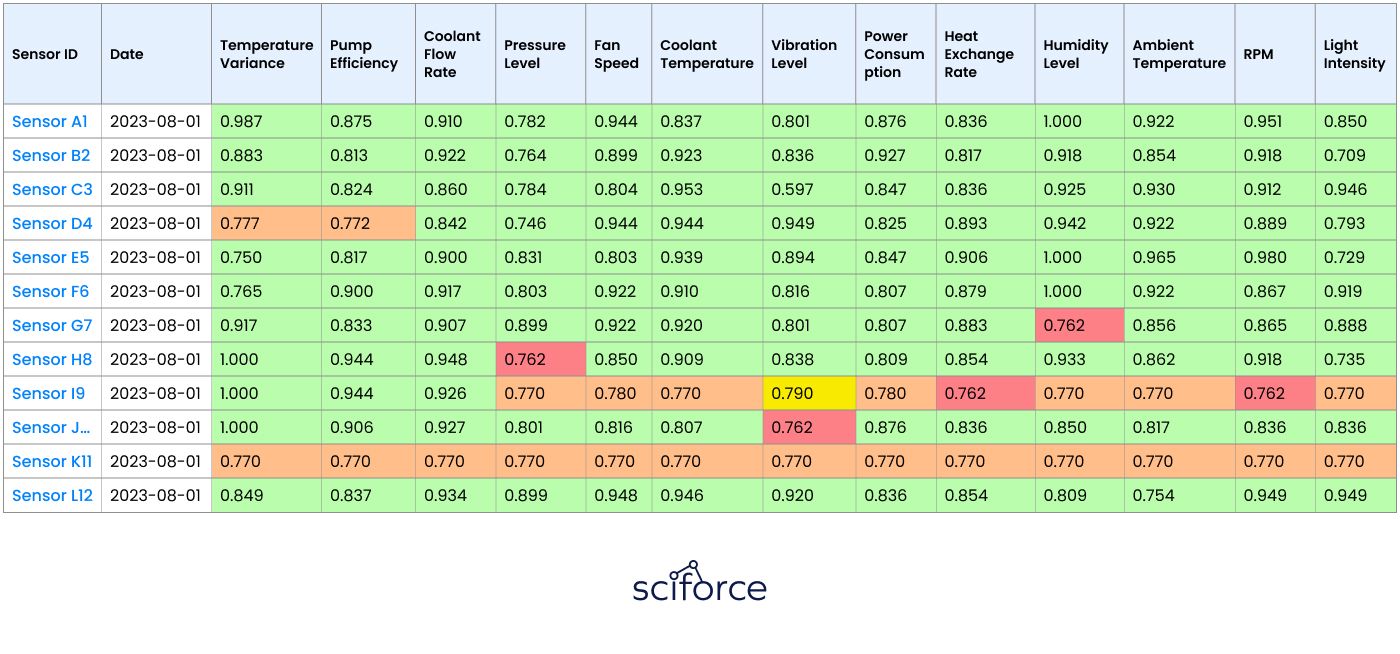Open the truncated Sensor J… link

(x=52, y=427)
